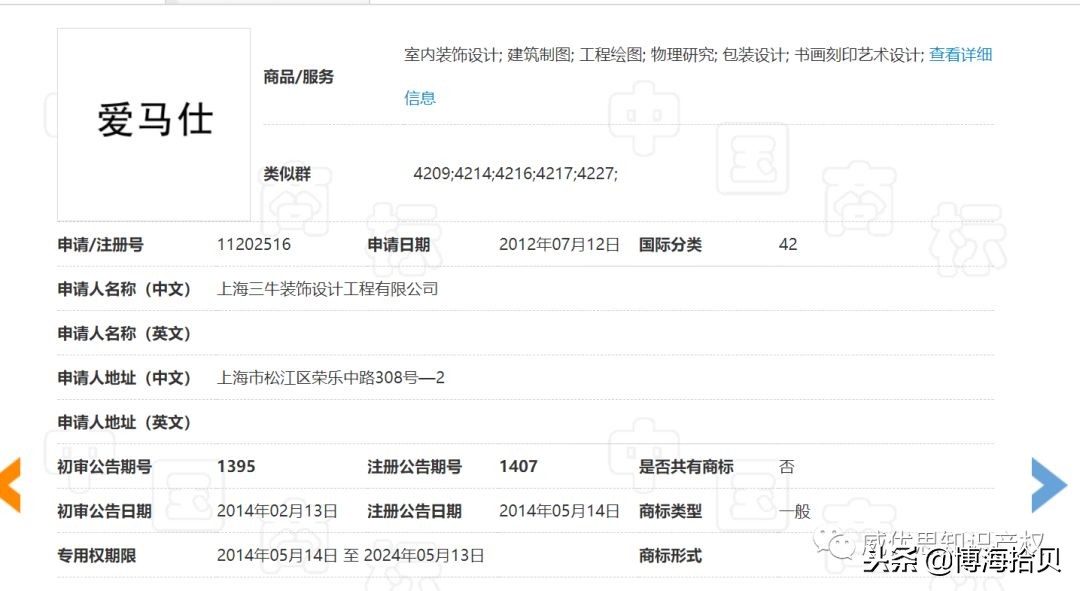Click the 国际分类 label
The height and width of the screenshot is (591, 1080).
pyautogui.click(x=670, y=245)
